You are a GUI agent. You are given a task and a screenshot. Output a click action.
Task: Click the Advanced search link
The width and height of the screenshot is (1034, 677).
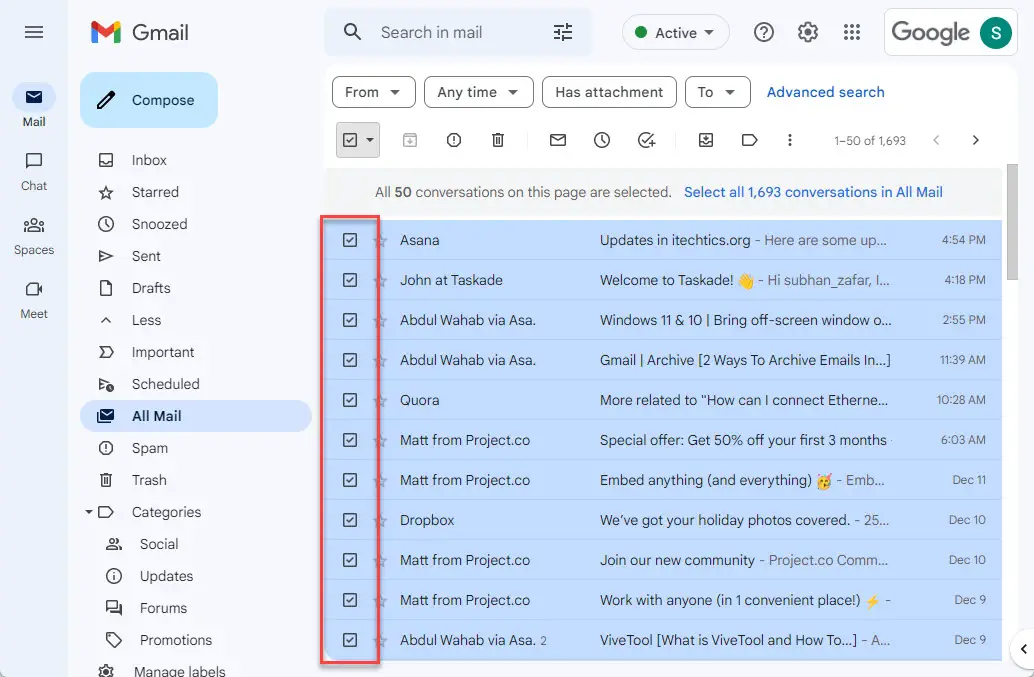coord(826,92)
